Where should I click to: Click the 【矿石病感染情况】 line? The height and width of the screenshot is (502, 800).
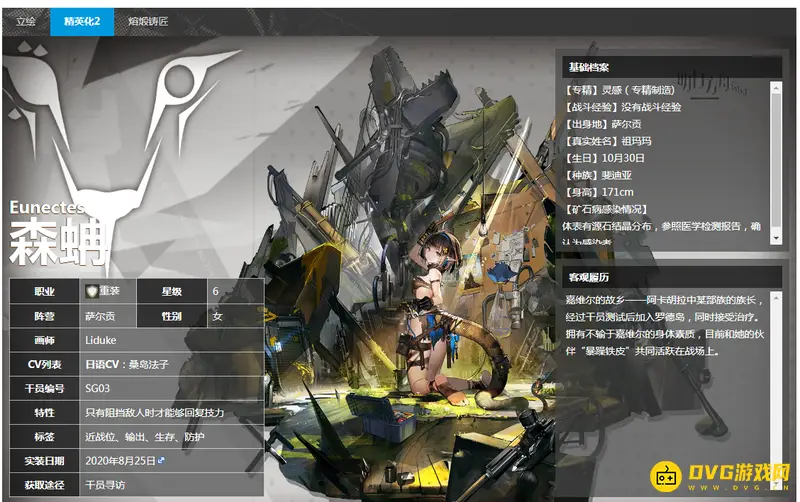[606, 209]
